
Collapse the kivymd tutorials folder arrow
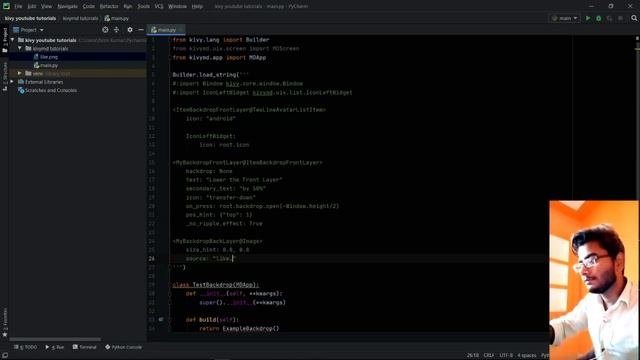(20, 49)
